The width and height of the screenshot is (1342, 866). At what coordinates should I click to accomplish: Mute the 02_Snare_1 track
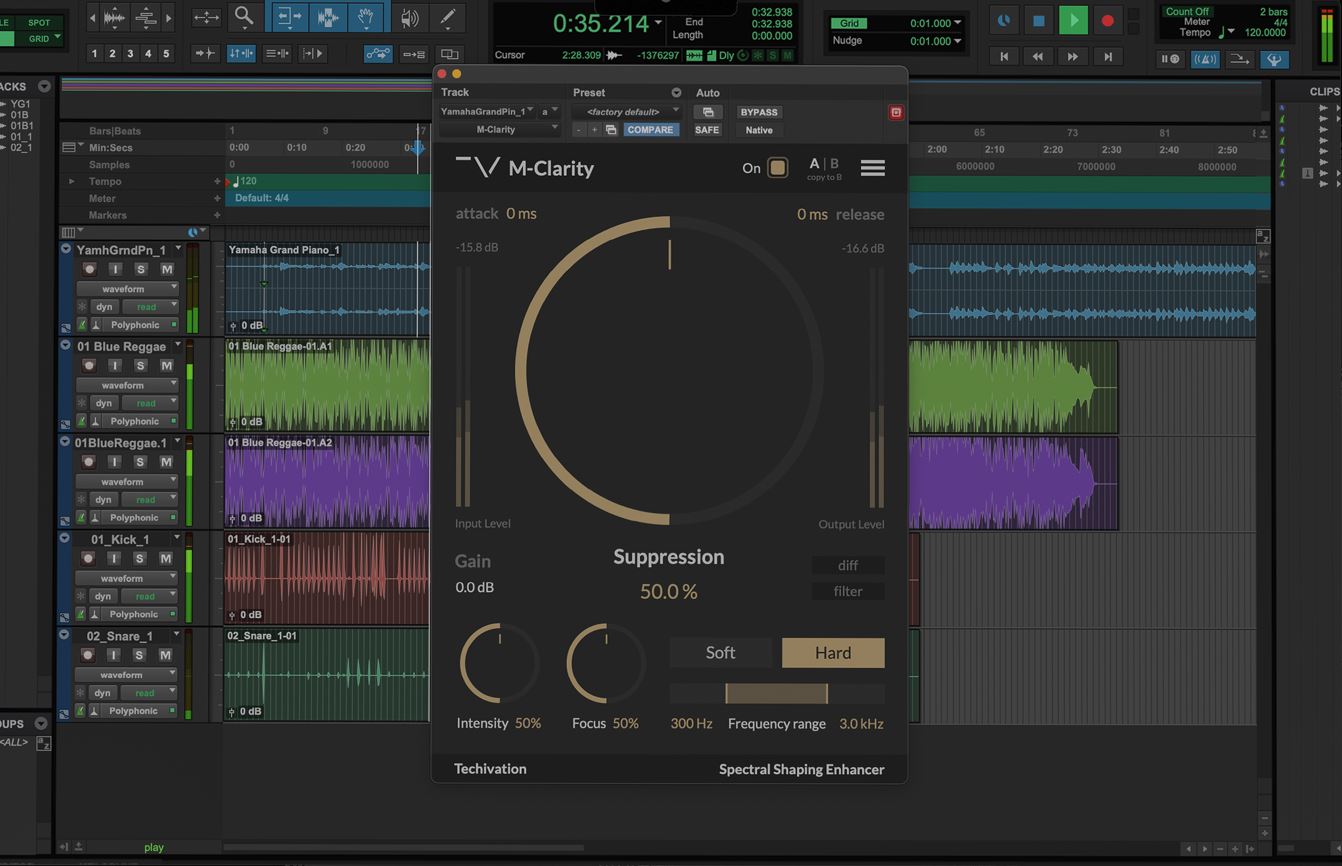point(166,655)
